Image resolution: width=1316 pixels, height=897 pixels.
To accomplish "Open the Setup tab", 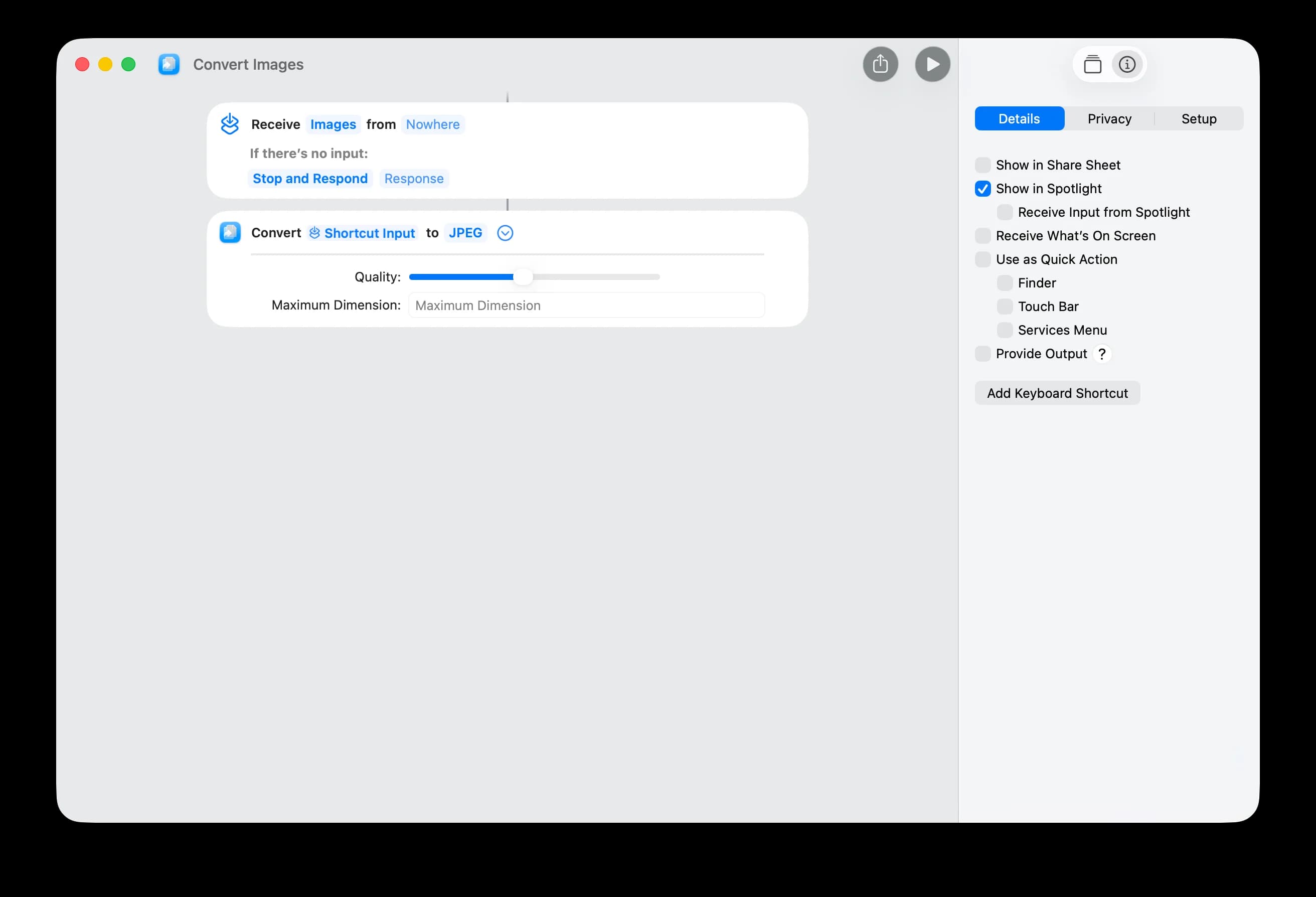I will tap(1198, 118).
